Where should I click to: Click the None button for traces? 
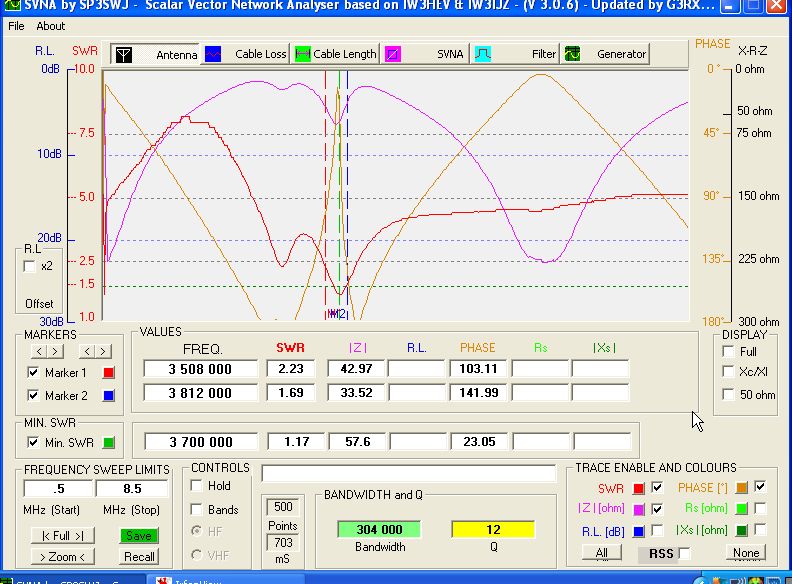[745, 553]
